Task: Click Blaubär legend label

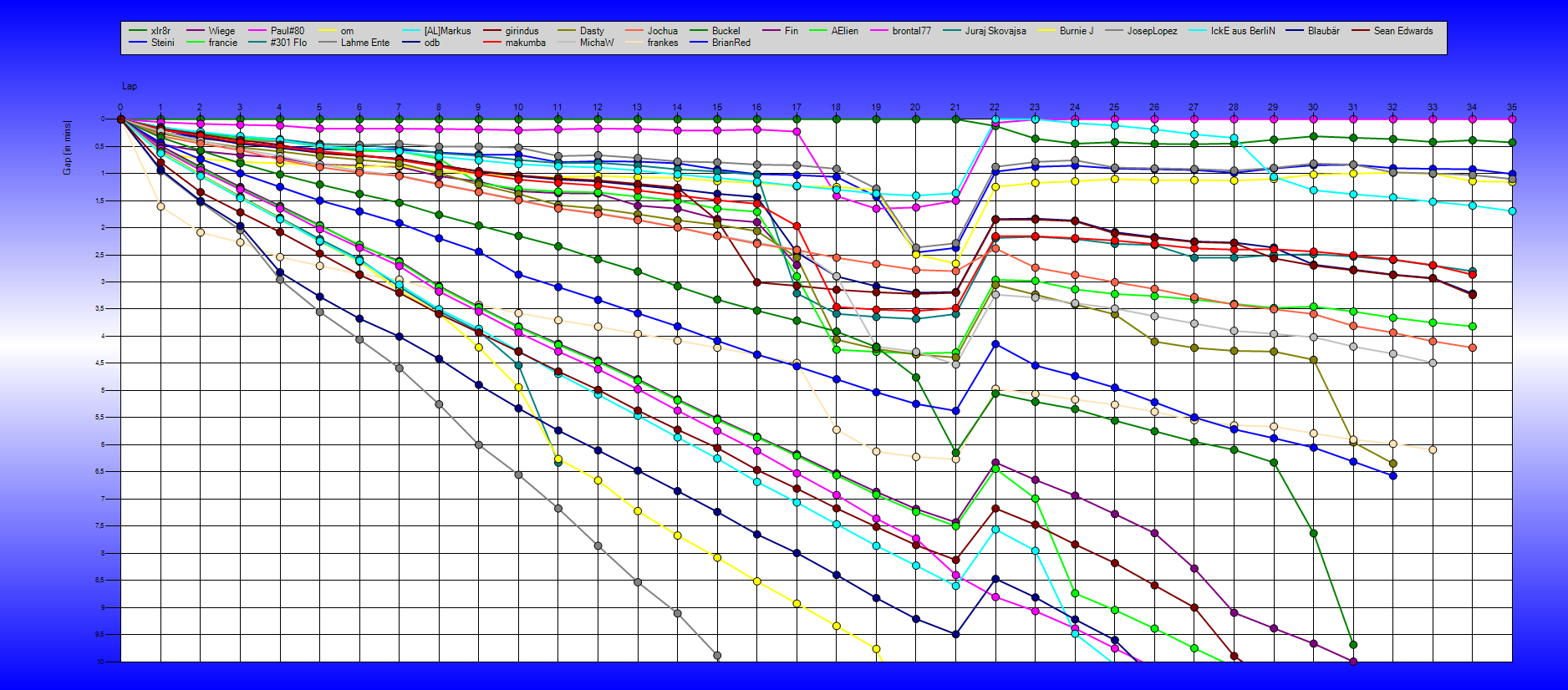Action: pyautogui.click(x=1323, y=31)
